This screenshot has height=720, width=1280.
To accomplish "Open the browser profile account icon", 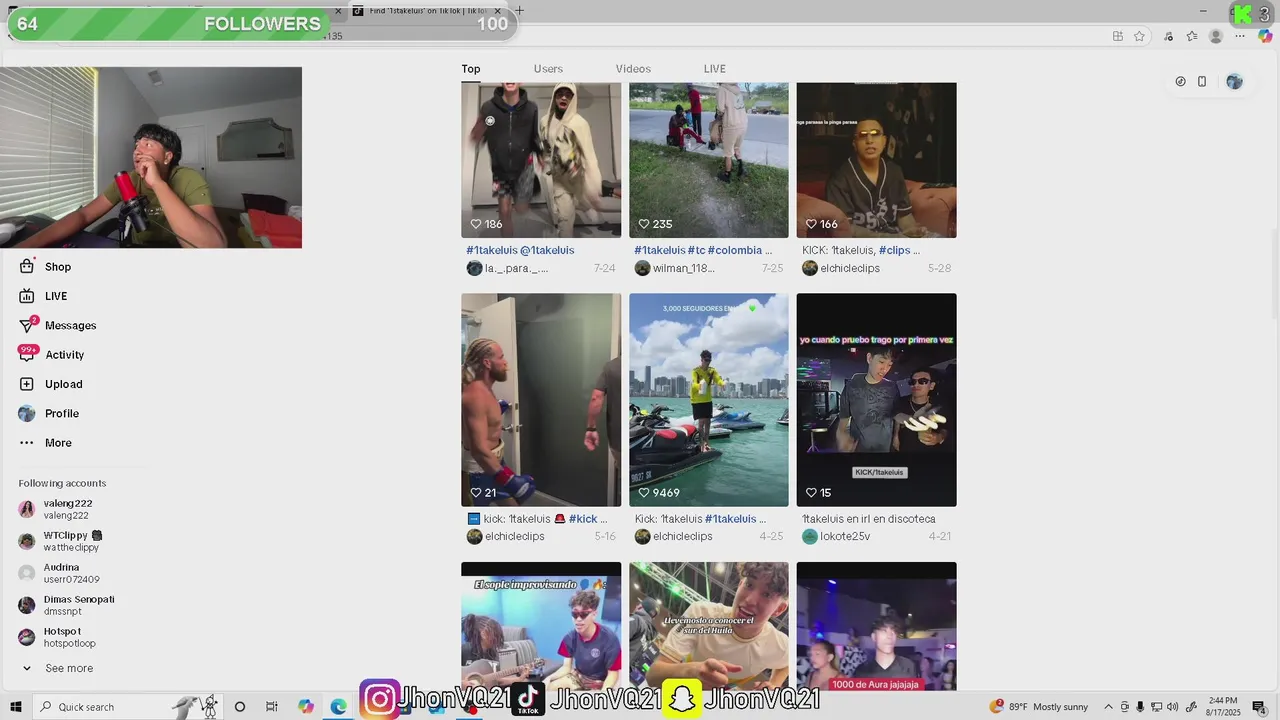I will point(1216,36).
